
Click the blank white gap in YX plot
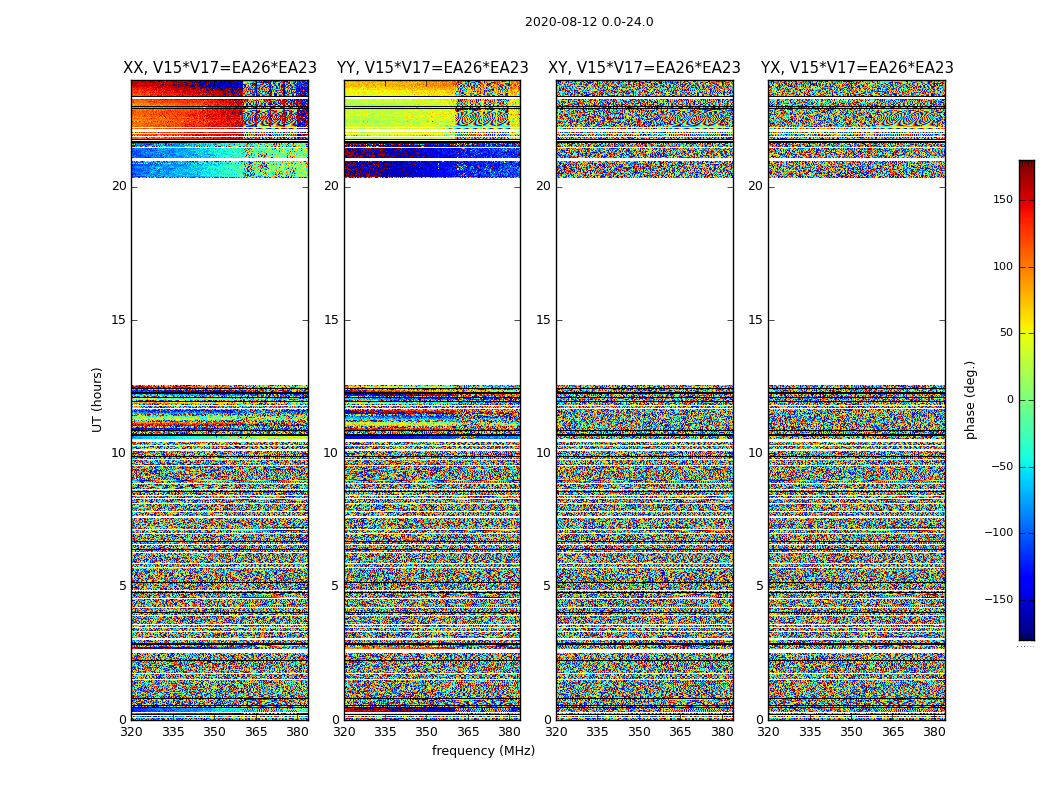coord(856,281)
